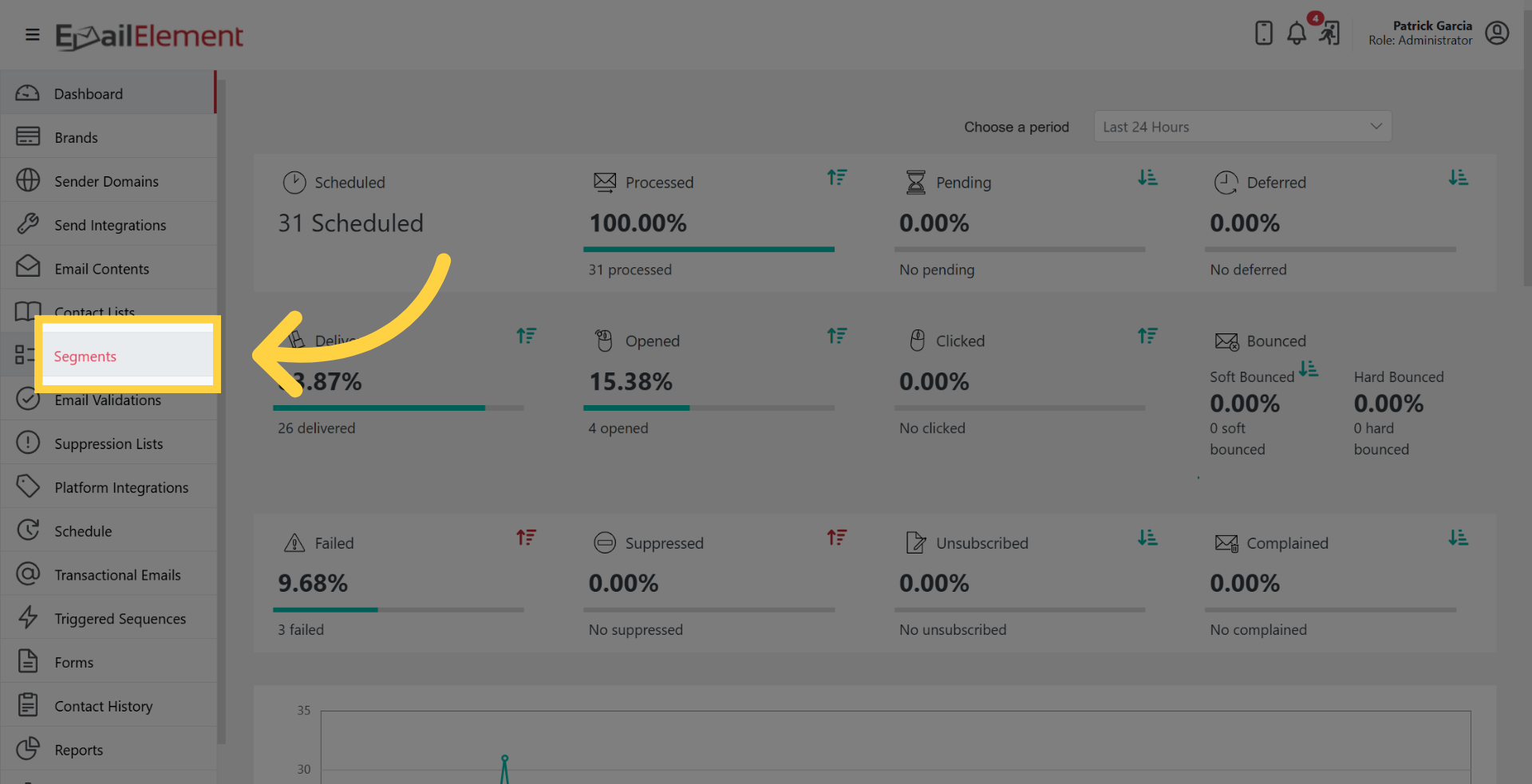Click the Delivered card sort icon
This screenshot has width=1532, height=784.
(x=526, y=336)
